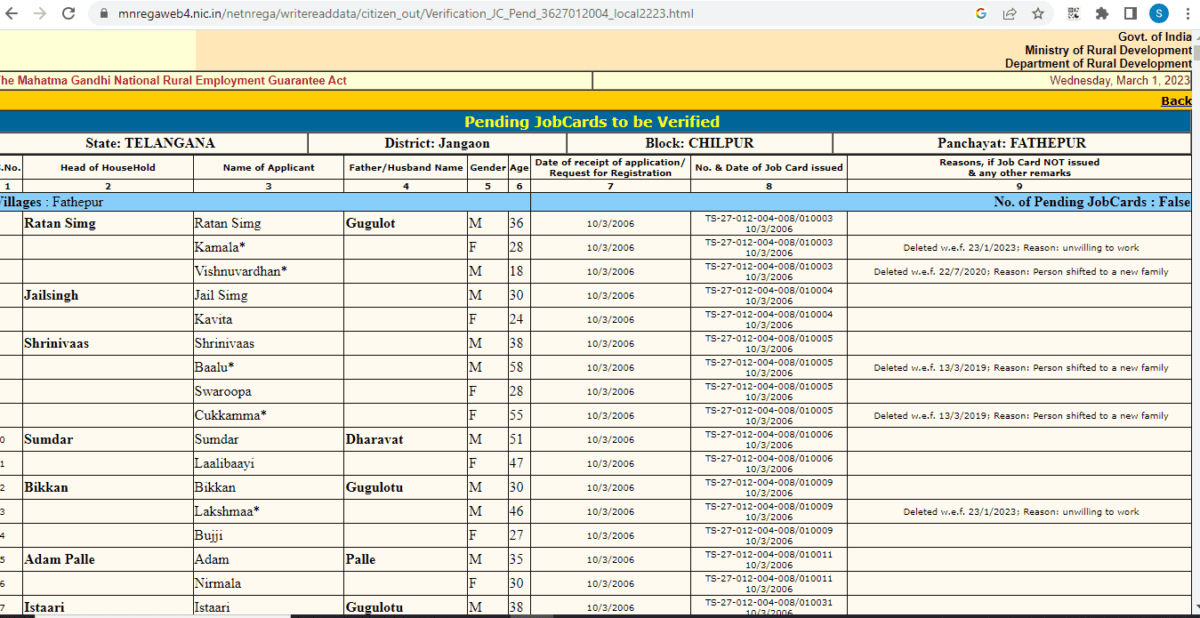Click the browser back arrow

click(11, 13)
